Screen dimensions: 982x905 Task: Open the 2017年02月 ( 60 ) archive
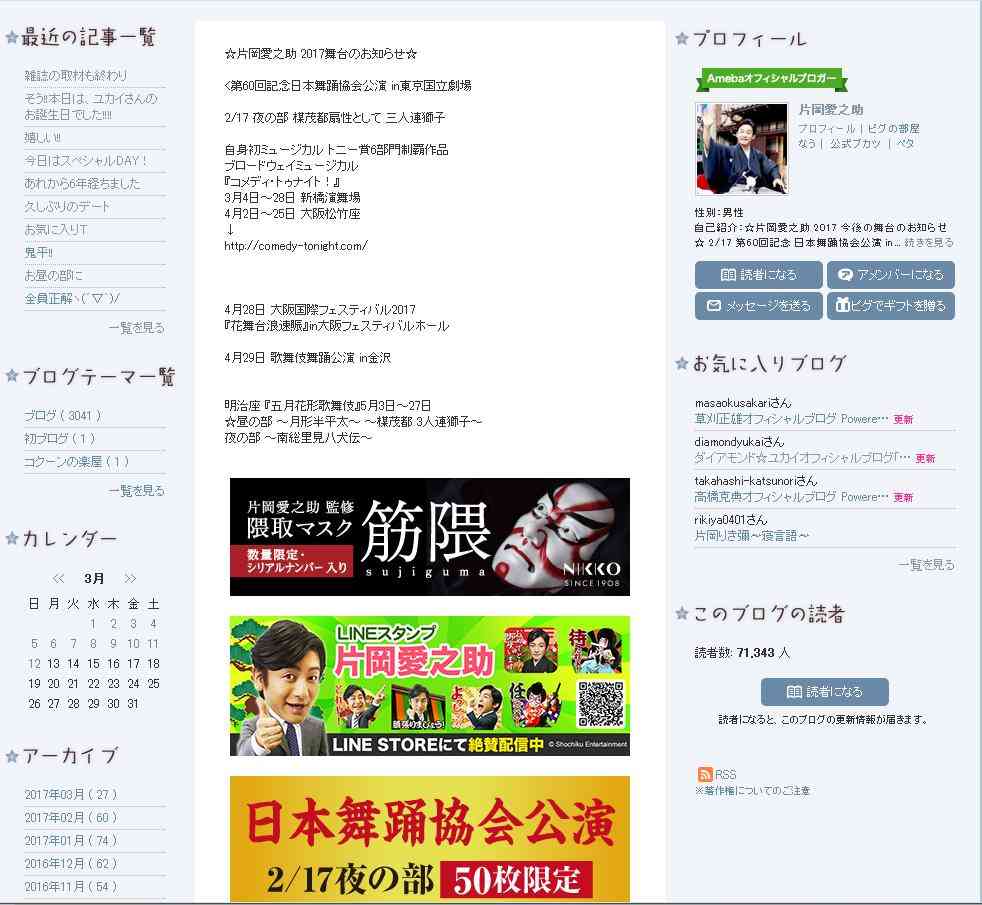pyautogui.click(x=71, y=817)
